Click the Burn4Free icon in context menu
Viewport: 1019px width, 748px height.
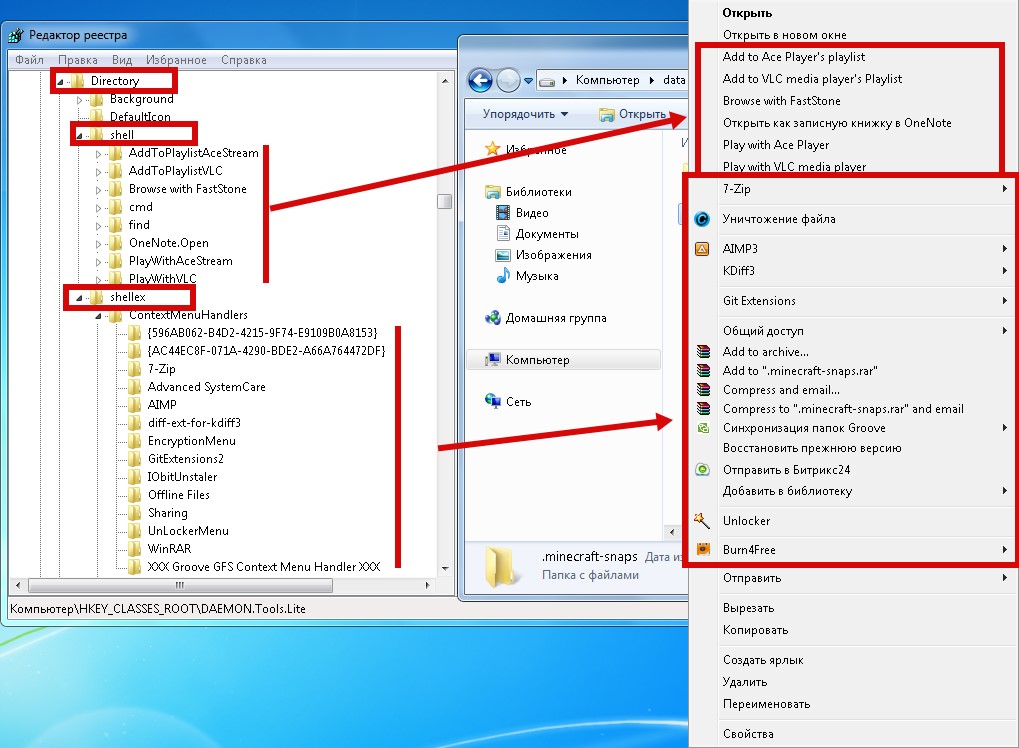[x=702, y=550]
